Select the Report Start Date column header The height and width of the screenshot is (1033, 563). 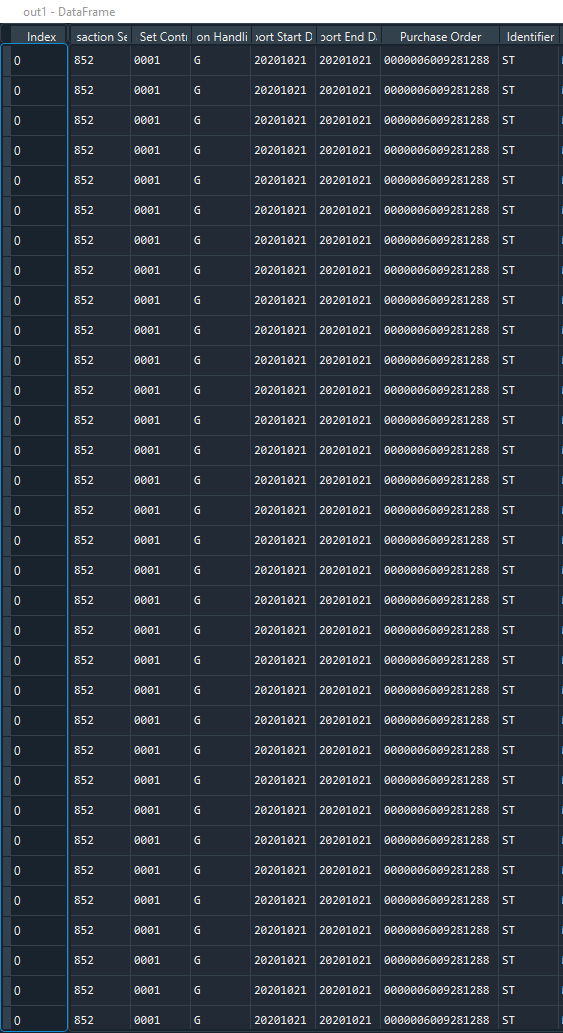[283, 37]
